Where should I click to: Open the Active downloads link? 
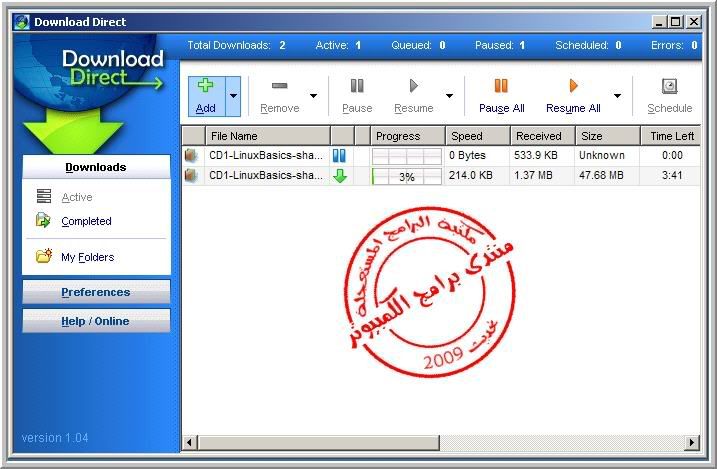[x=77, y=197]
